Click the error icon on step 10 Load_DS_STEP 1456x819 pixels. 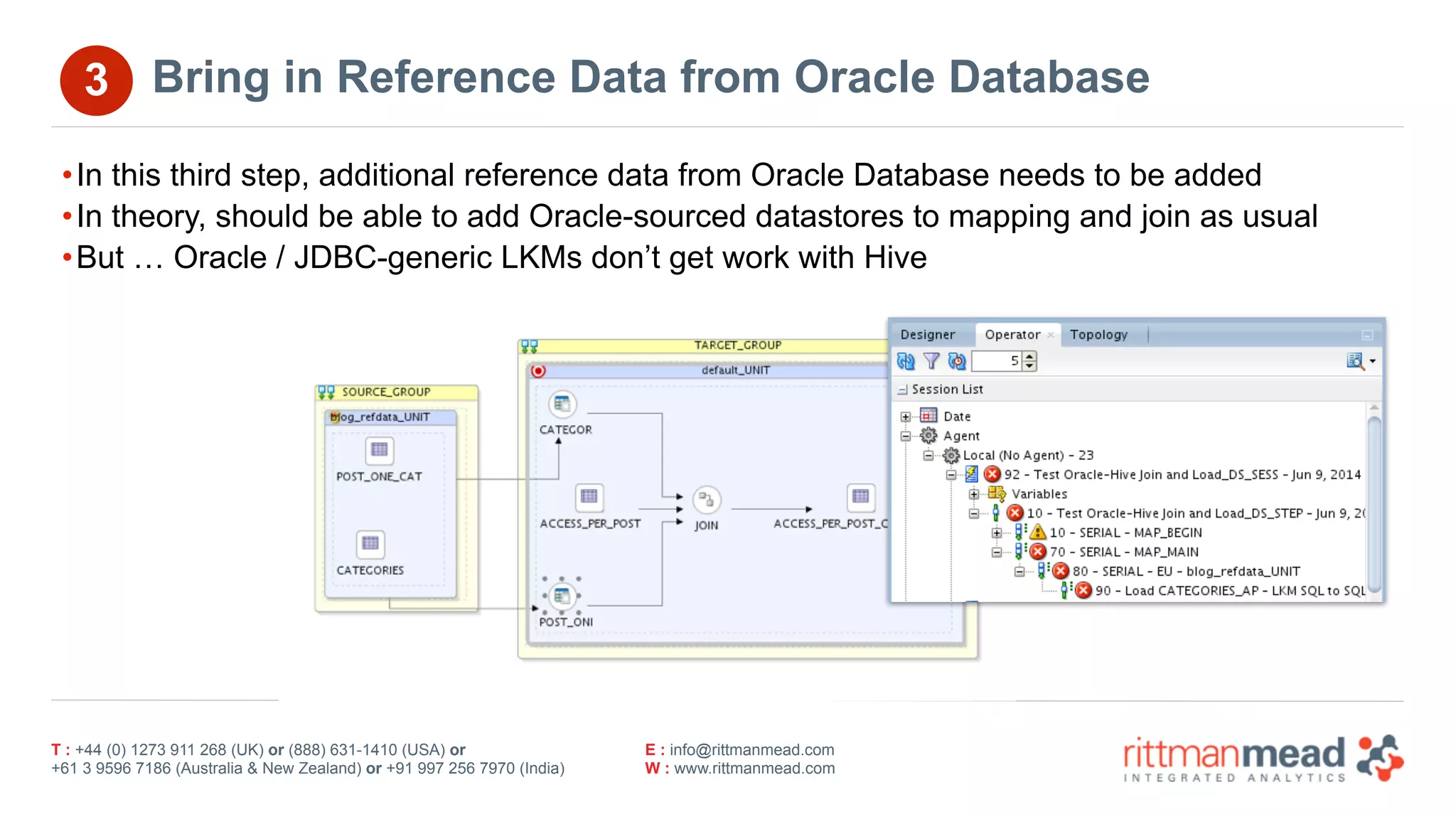tap(1015, 513)
